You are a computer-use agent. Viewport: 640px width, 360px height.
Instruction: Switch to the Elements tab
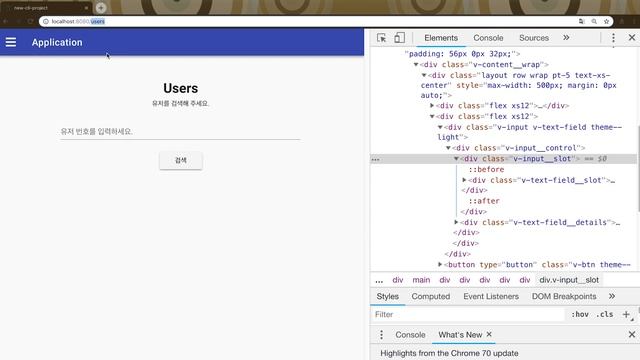click(x=441, y=38)
